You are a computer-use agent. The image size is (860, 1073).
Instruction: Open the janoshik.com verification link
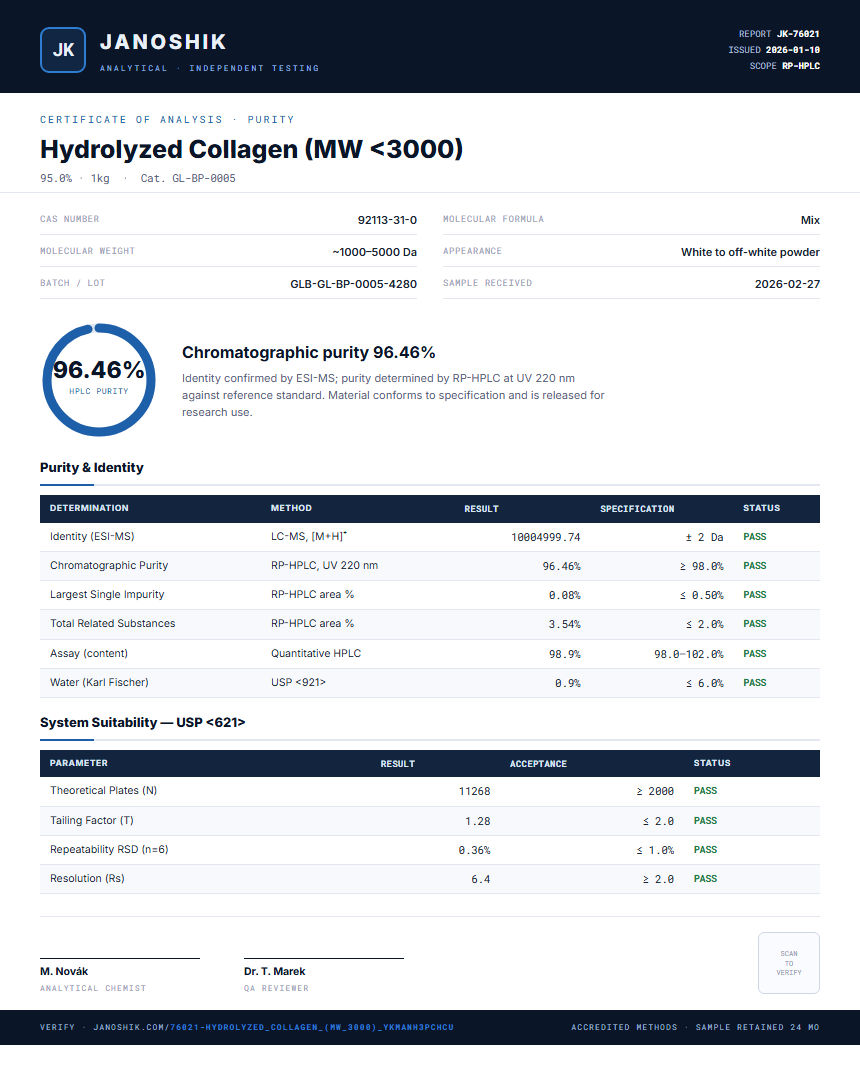(274, 1027)
